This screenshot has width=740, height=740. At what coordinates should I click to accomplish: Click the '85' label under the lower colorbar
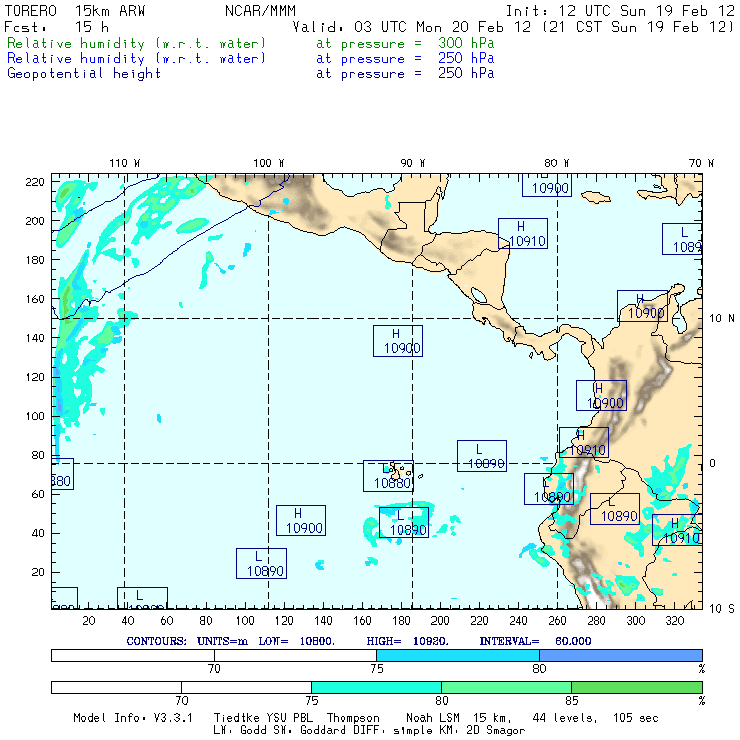point(572,701)
